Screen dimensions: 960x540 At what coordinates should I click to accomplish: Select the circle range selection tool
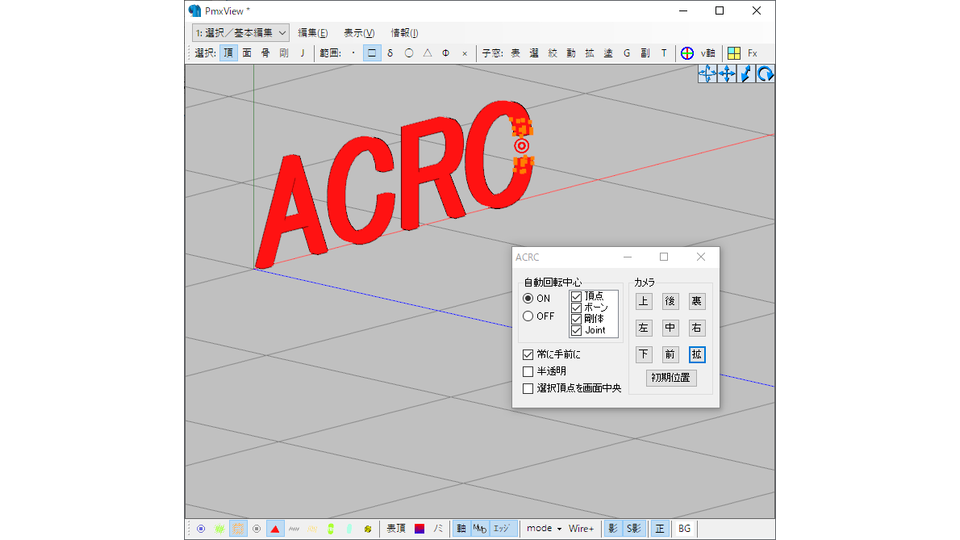coord(408,53)
